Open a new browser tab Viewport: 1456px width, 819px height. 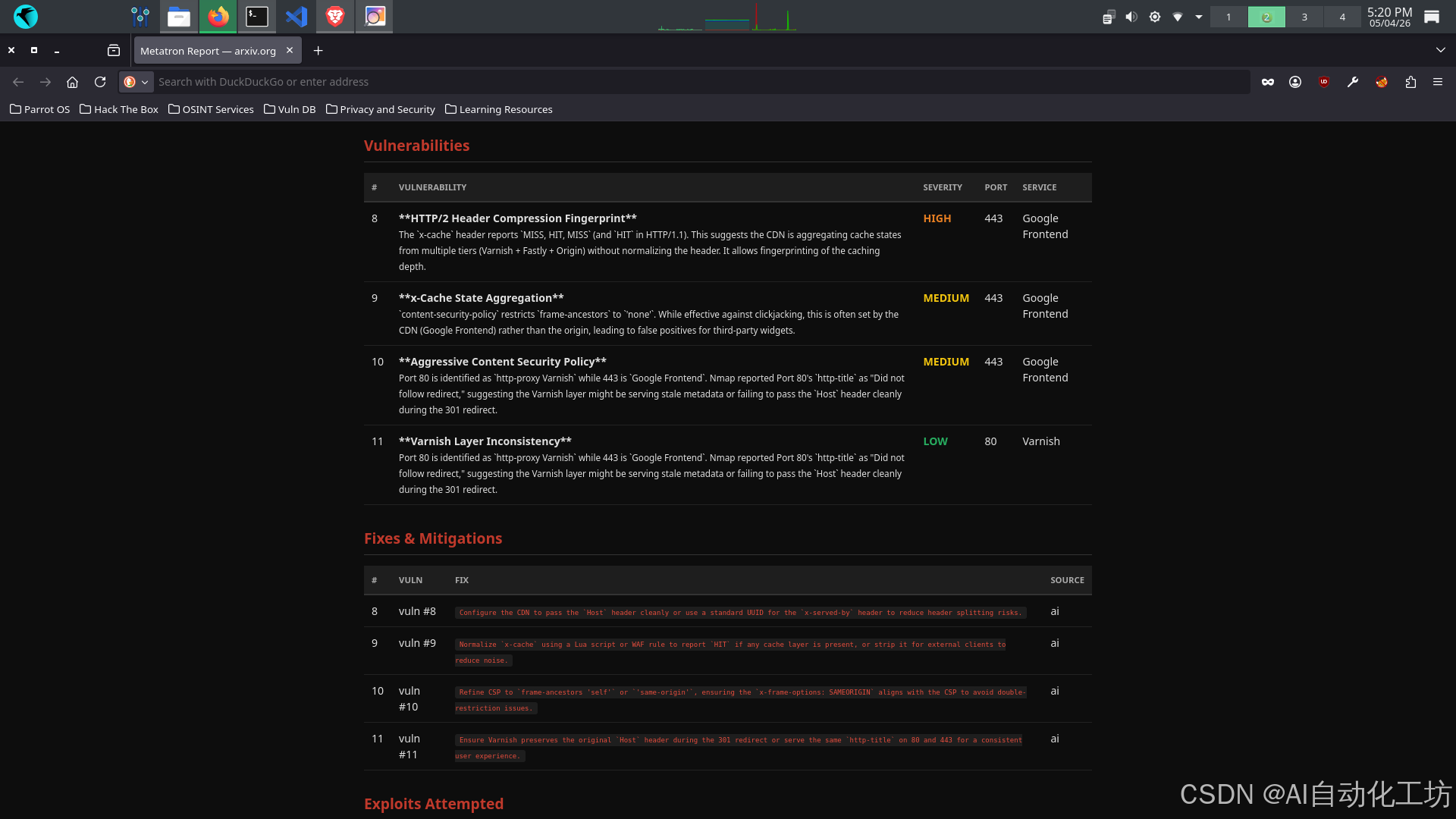pyautogui.click(x=318, y=51)
